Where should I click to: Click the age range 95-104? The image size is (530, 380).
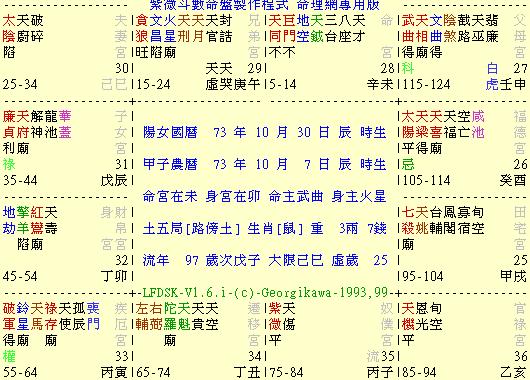point(423,277)
